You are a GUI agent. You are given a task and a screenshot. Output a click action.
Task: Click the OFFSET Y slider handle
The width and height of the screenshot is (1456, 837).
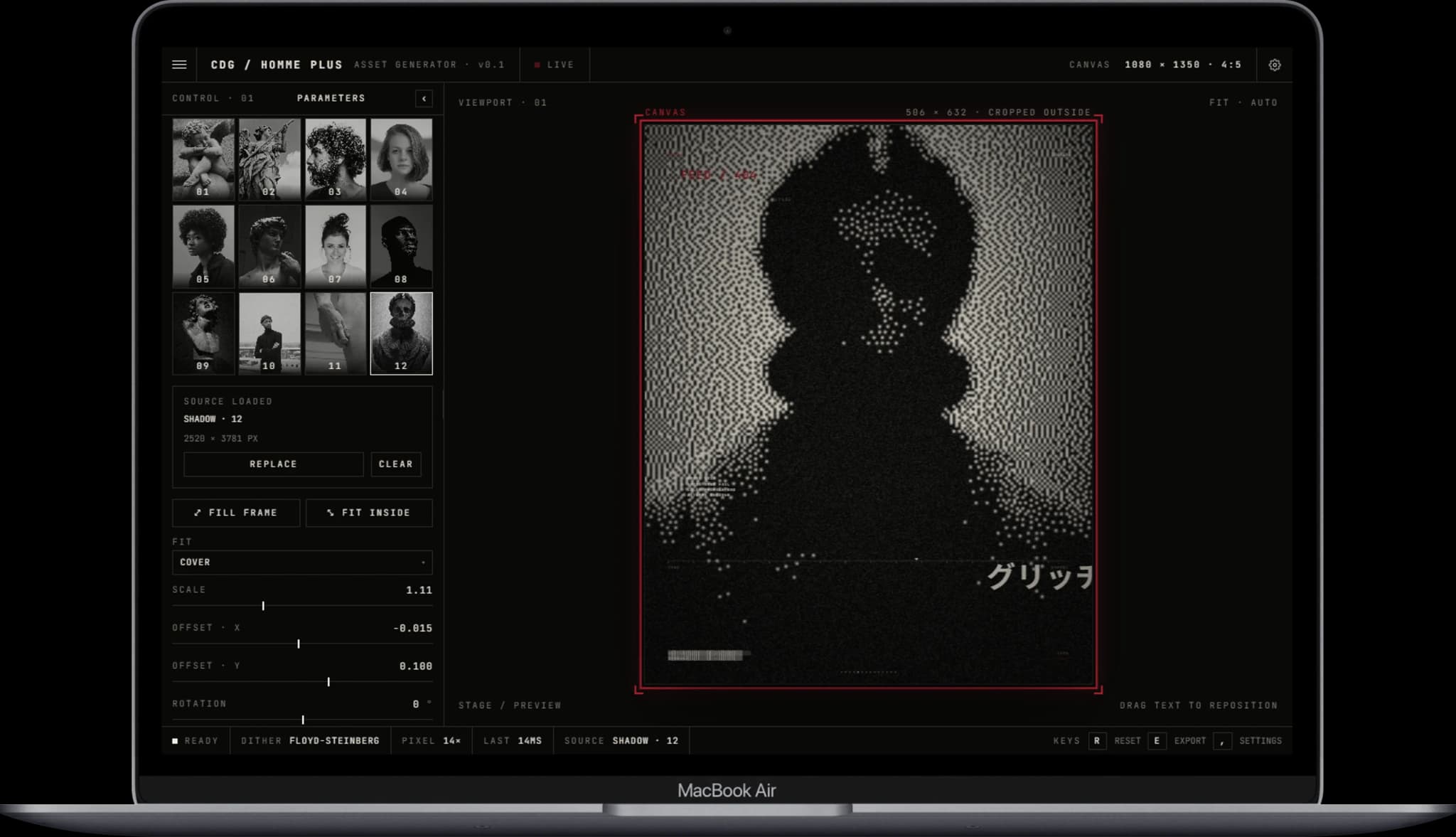pyautogui.click(x=328, y=682)
